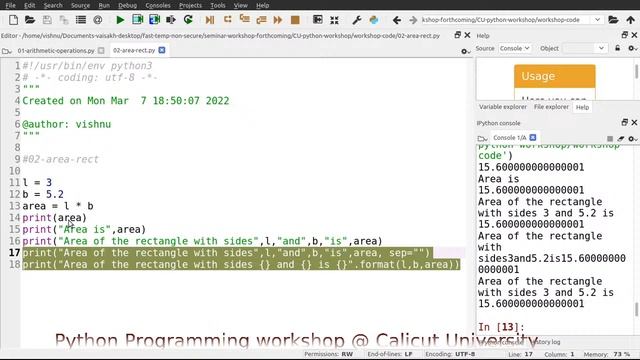Save all files

click(x=64, y=20)
